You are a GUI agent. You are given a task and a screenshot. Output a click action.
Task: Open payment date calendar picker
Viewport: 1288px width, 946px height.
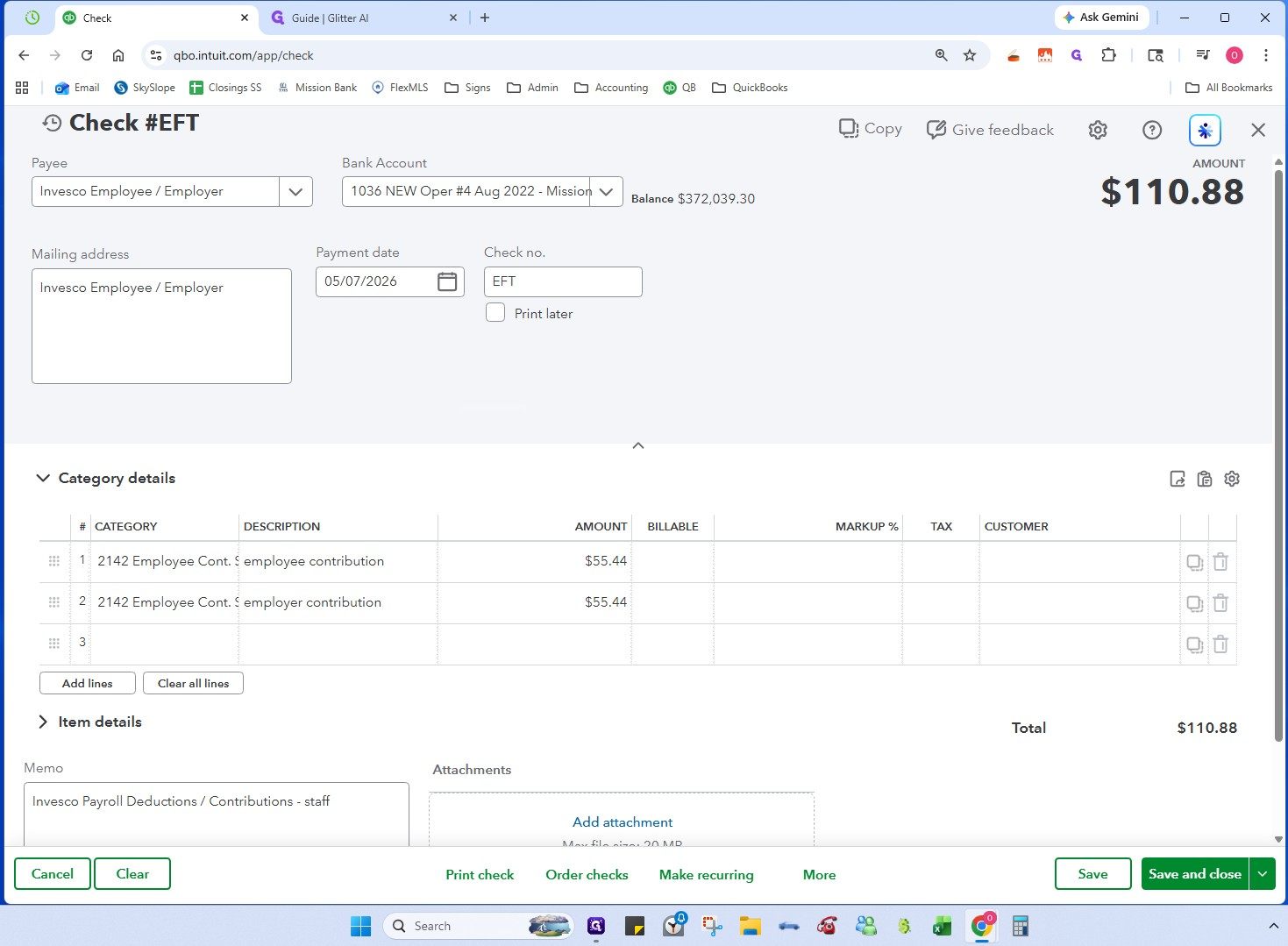447,281
